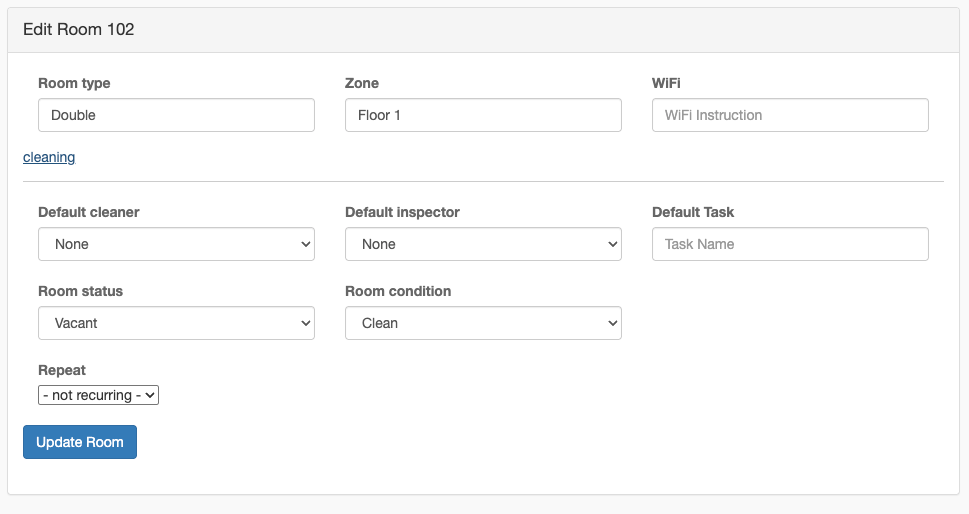Click the Default Task name field
The height and width of the screenshot is (514, 969).
(790, 244)
